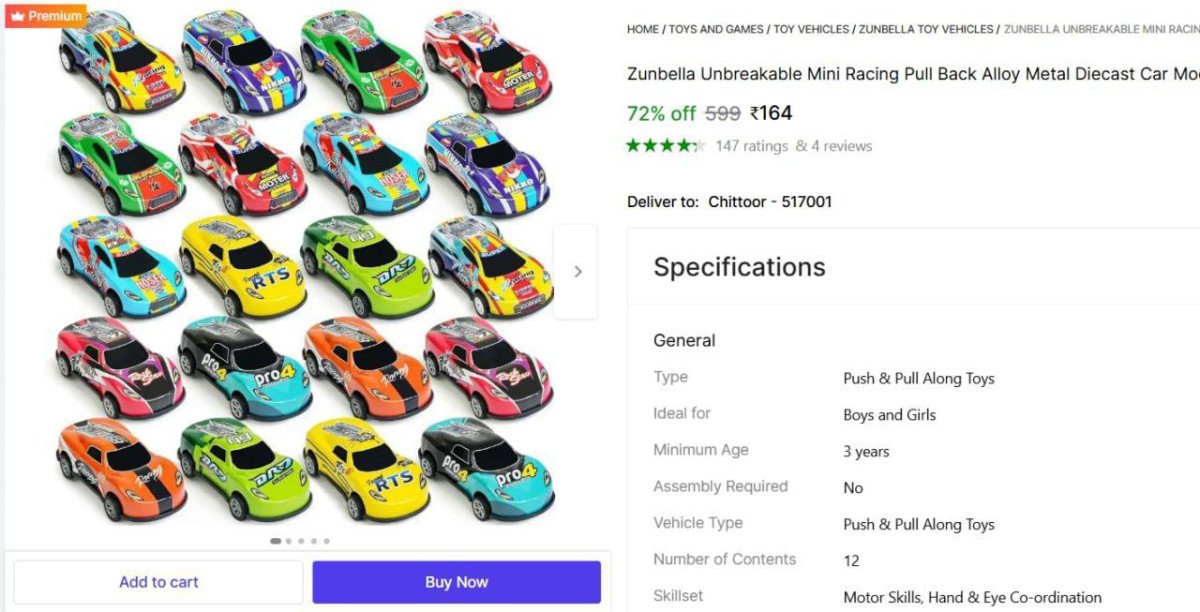
Task: Open the Toy Vehicles breadcrumb
Action: pos(811,30)
